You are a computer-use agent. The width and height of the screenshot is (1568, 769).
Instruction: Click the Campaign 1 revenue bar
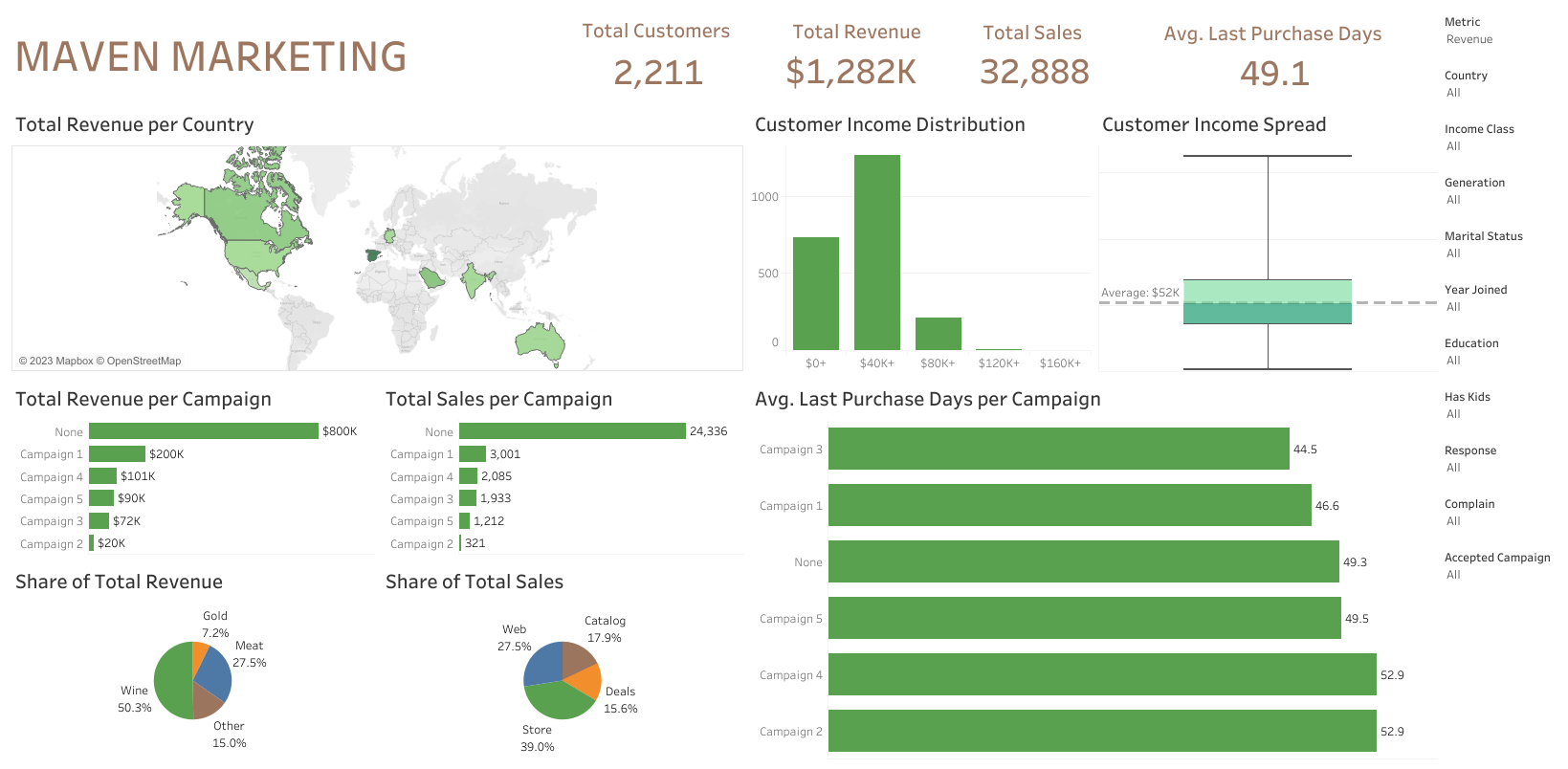pos(117,454)
